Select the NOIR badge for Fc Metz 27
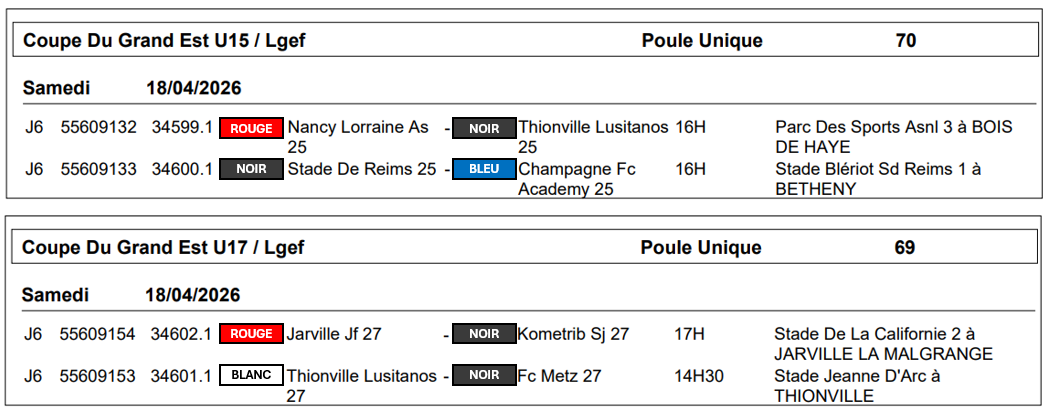The width and height of the screenshot is (1048, 409). pos(484,376)
